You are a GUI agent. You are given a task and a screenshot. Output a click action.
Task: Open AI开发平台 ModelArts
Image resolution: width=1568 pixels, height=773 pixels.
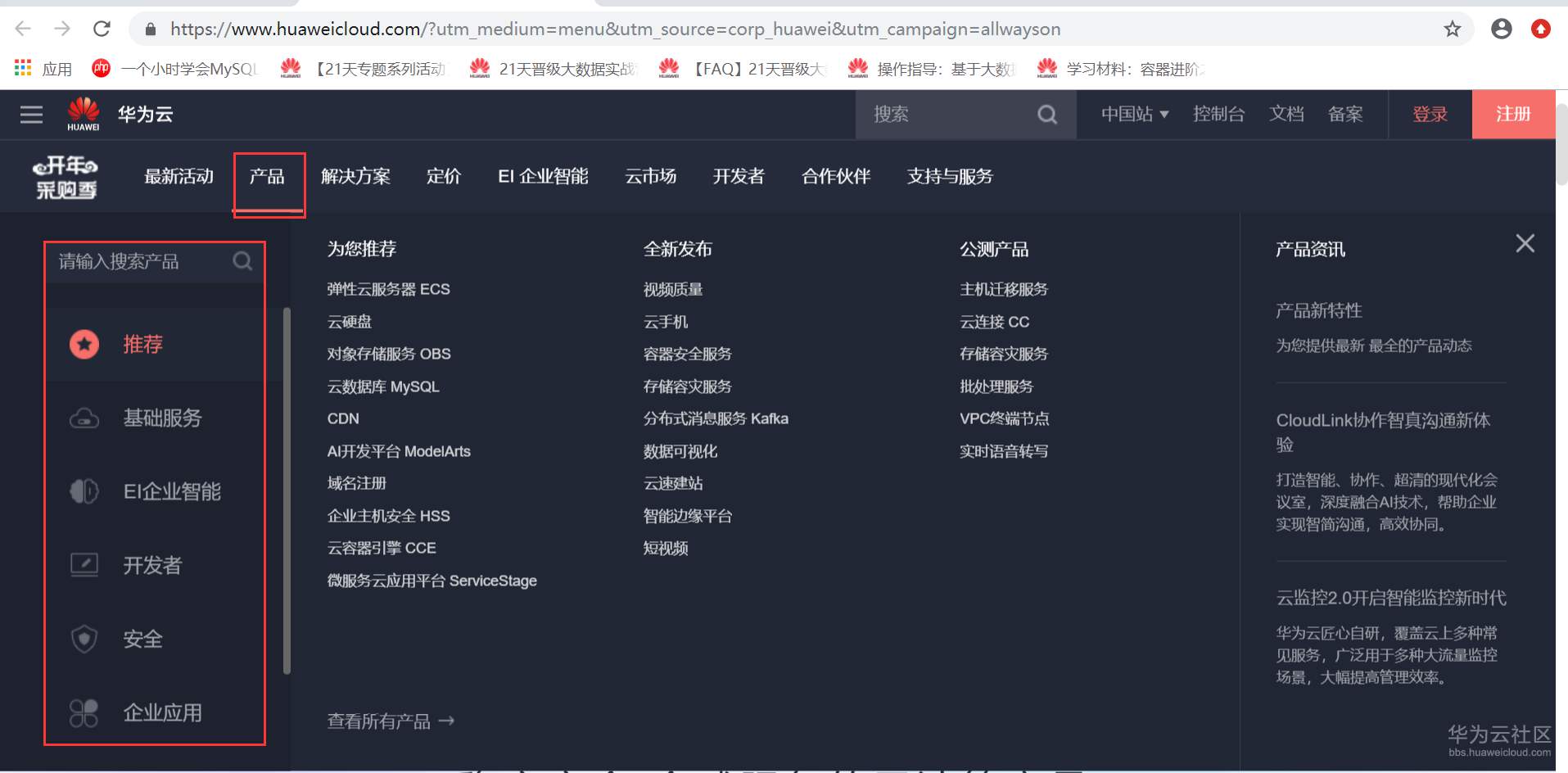point(399,451)
